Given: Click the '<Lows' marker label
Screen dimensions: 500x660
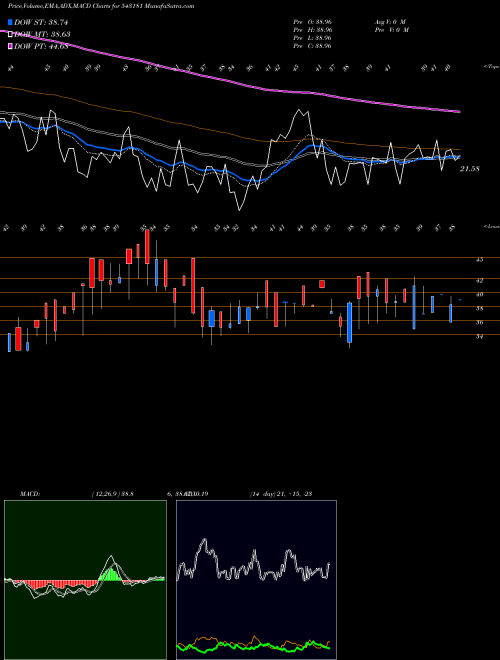Looking at the screenshot, I should 492,226.
